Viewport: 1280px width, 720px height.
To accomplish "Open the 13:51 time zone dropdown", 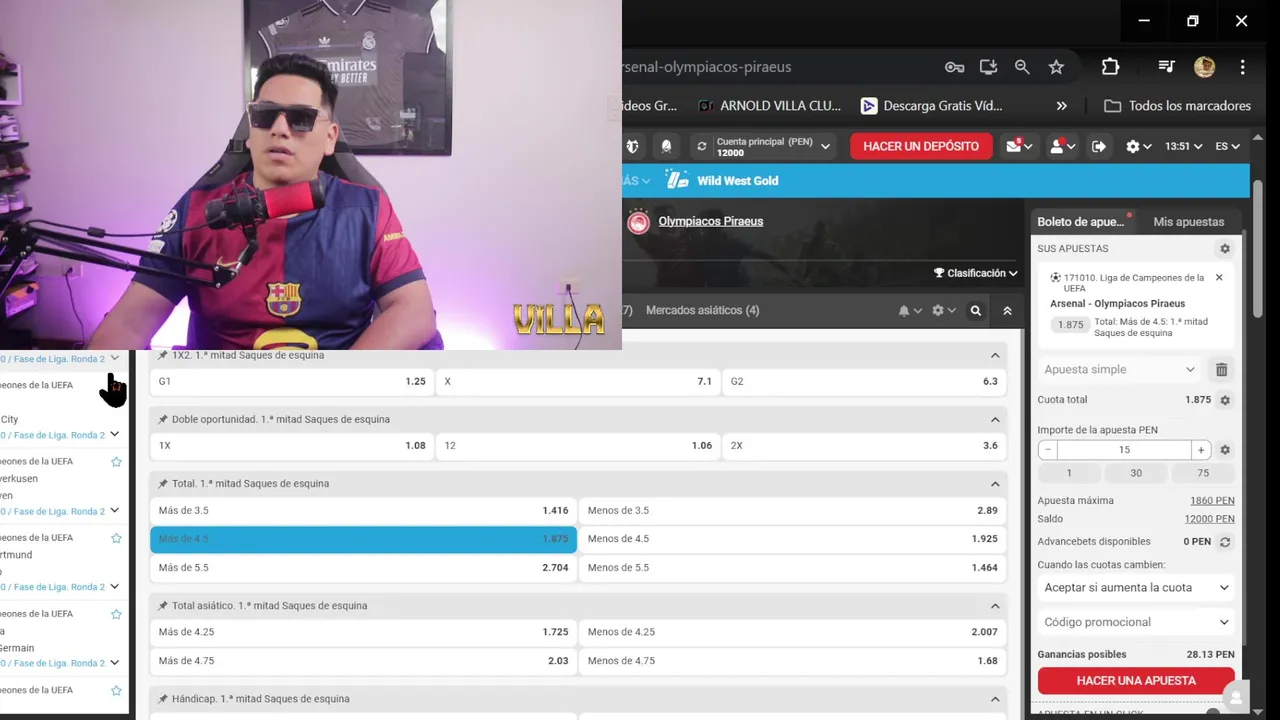I will coord(1183,146).
